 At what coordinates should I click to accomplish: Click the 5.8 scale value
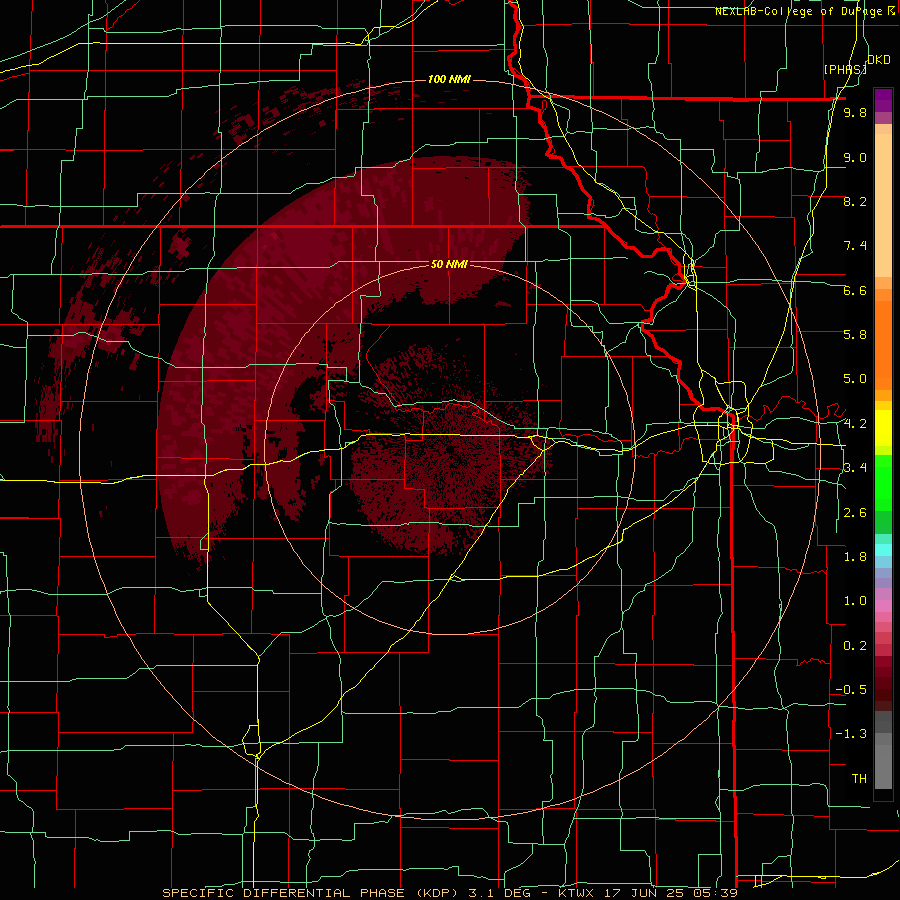(x=855, y=335)
